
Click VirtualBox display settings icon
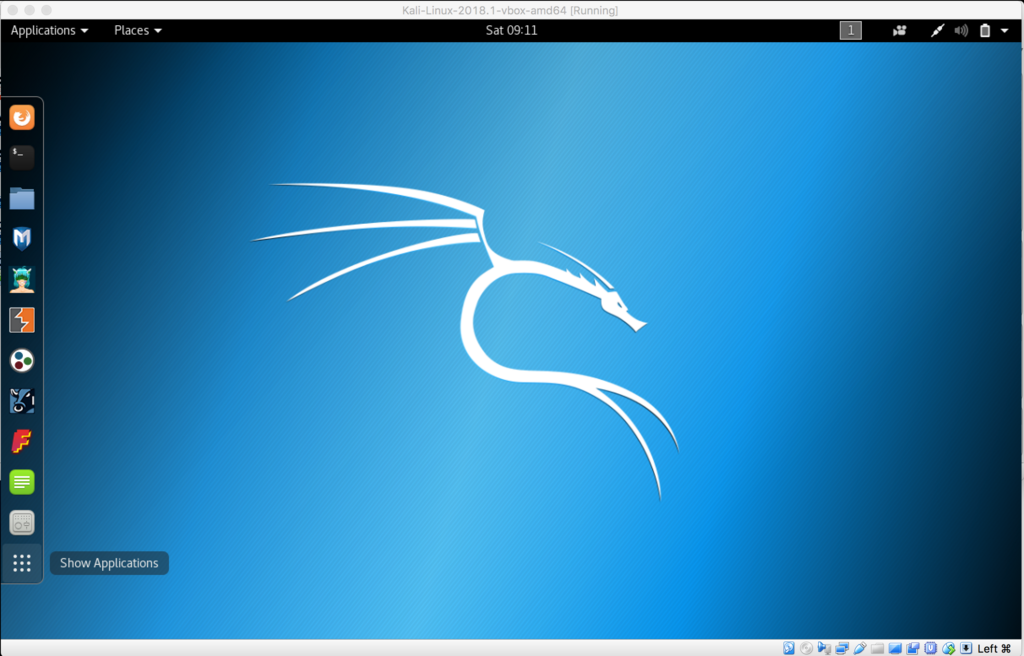click(895, 648)
